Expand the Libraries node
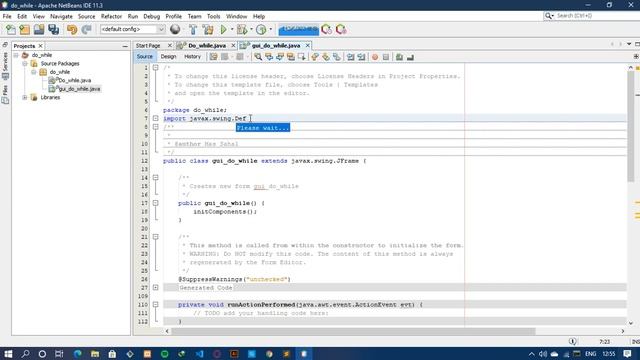The height and width of the screenshot is (360, 640). click(25, 98)
